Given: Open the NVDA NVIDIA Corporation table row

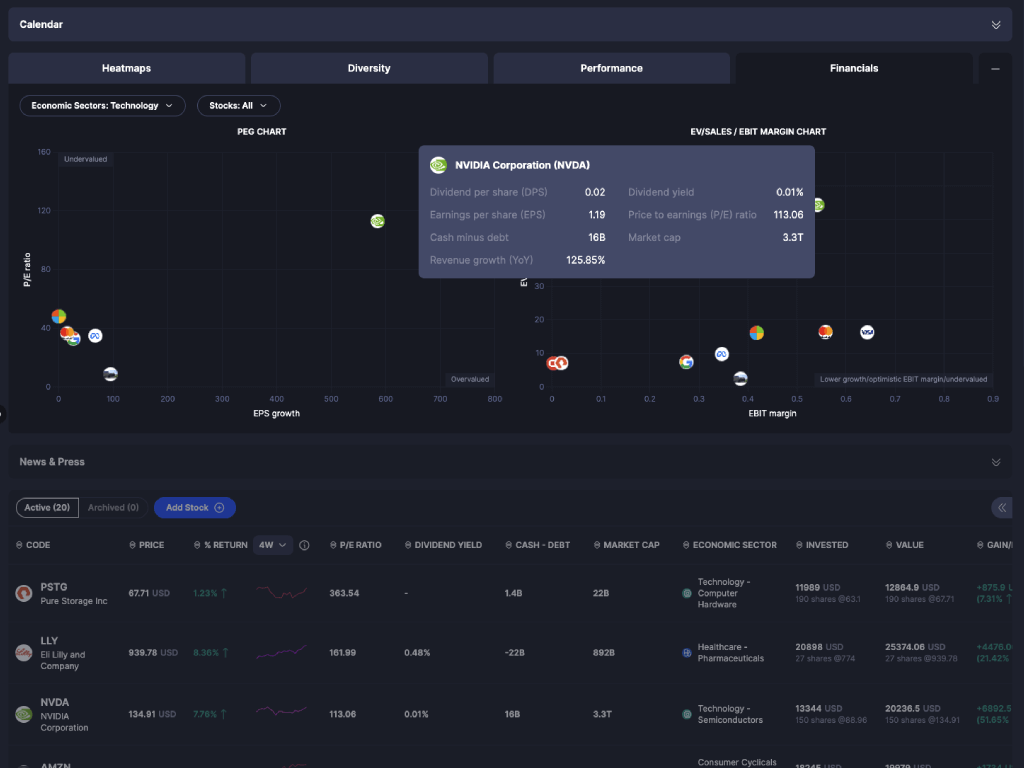Looking at the screenshot, I should point(512,714).
